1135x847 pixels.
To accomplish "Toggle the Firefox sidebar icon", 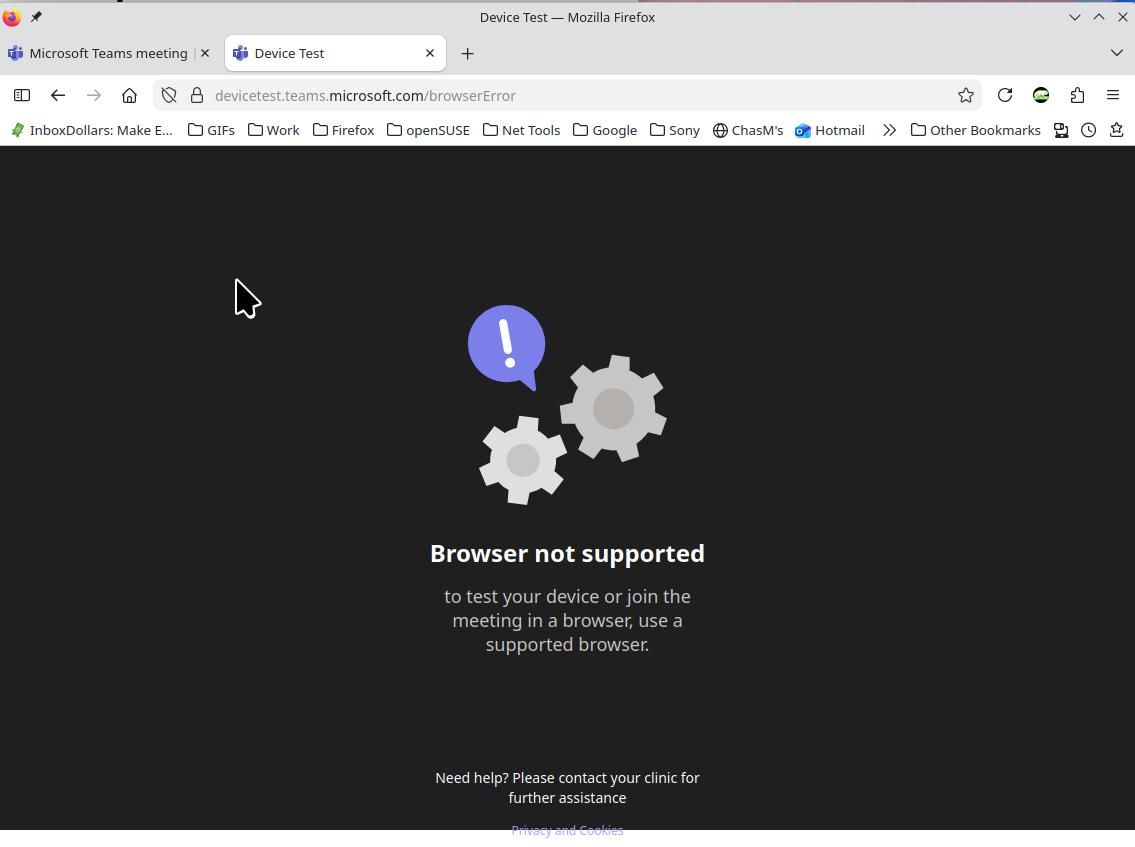I will tap(22, 95).
